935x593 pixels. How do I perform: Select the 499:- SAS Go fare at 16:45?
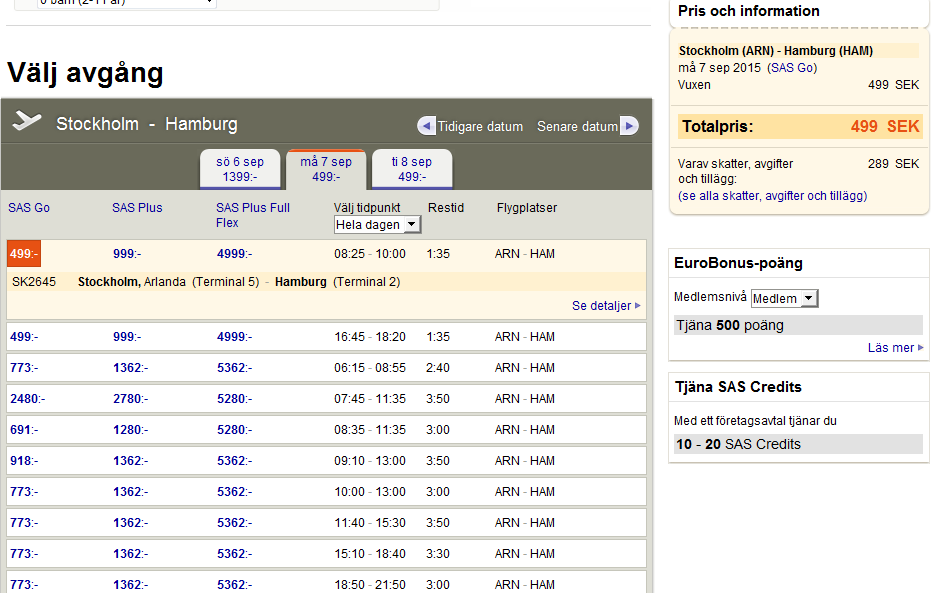coord(24,336)
